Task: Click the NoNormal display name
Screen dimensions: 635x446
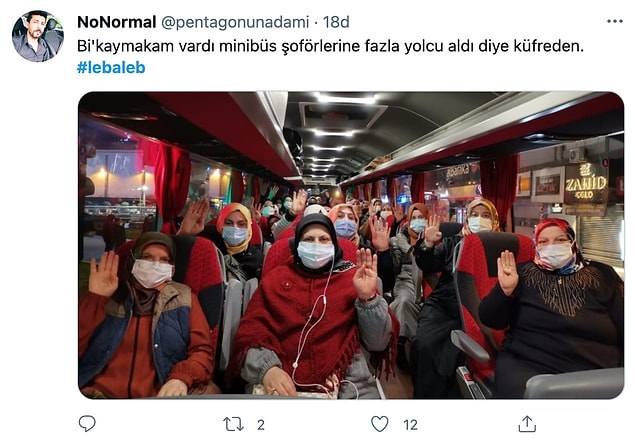Action: (x=116, y=22)
